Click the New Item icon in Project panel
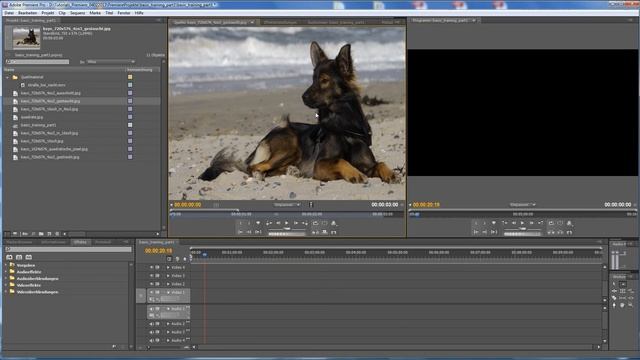This screenshot has width=640, height=360. pos(49,234)
